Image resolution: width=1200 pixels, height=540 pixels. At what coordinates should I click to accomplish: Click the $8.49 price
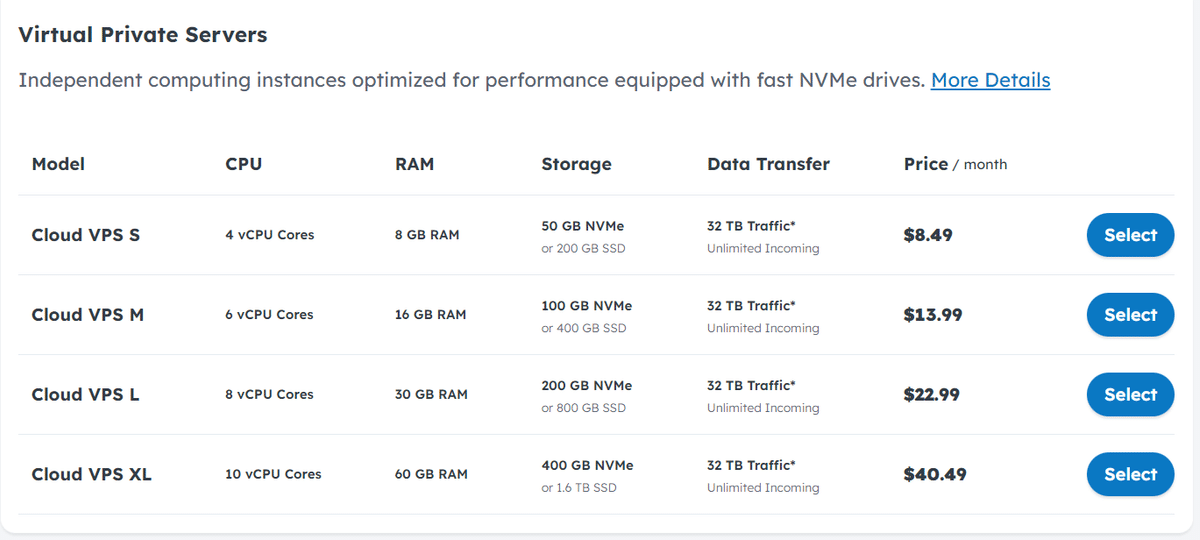(x=928, y=235)
